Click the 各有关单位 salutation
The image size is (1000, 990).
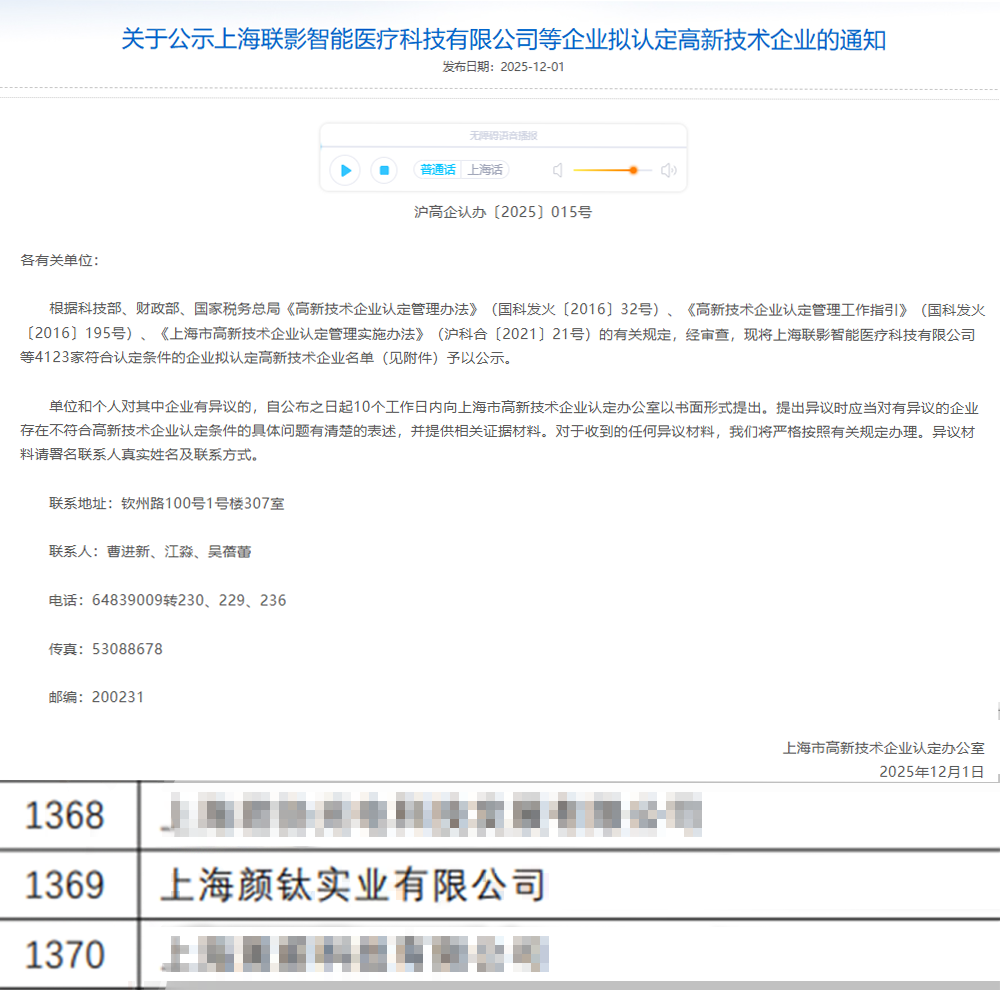pos(59,260)
